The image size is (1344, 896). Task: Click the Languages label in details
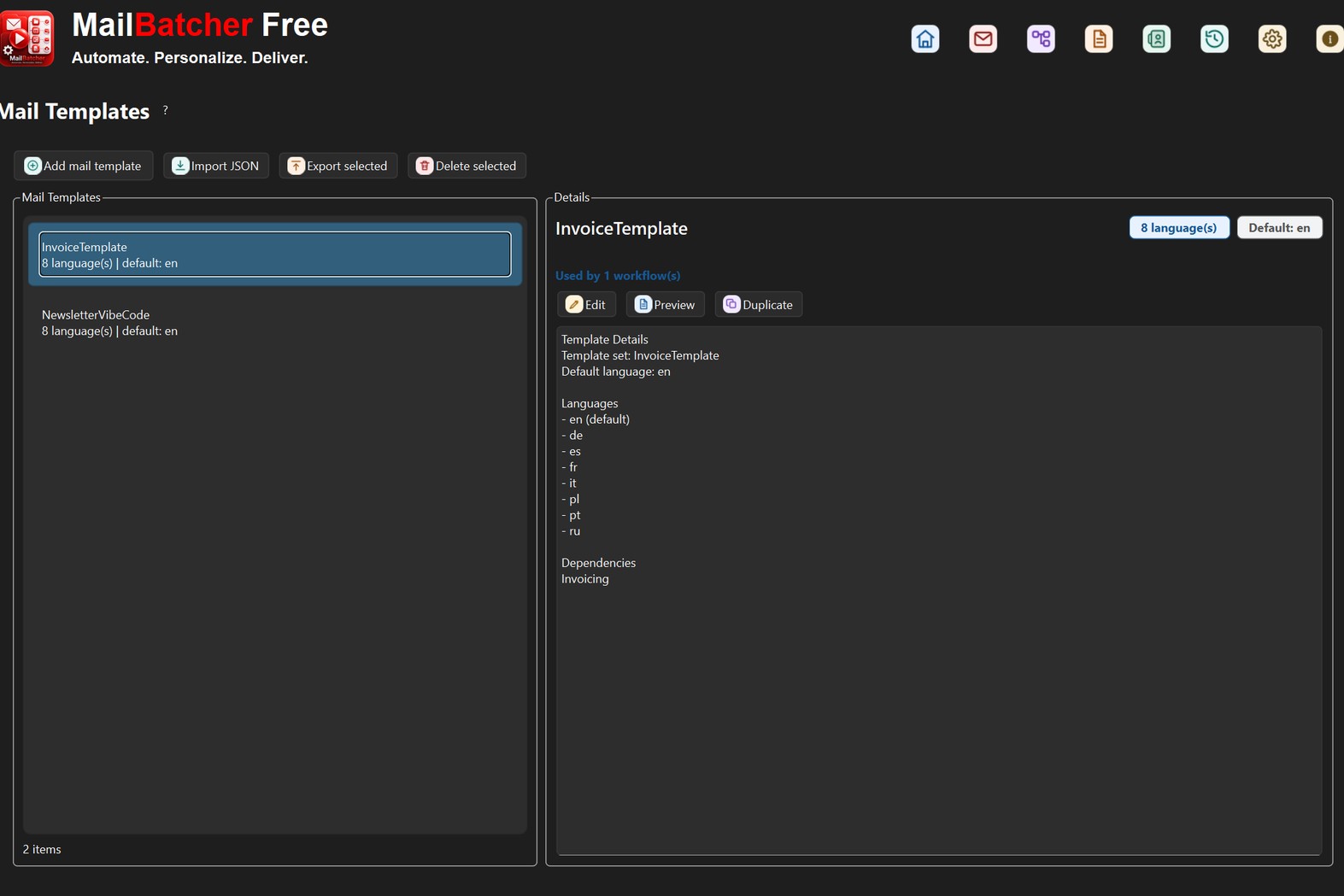[x=590, y=404]
